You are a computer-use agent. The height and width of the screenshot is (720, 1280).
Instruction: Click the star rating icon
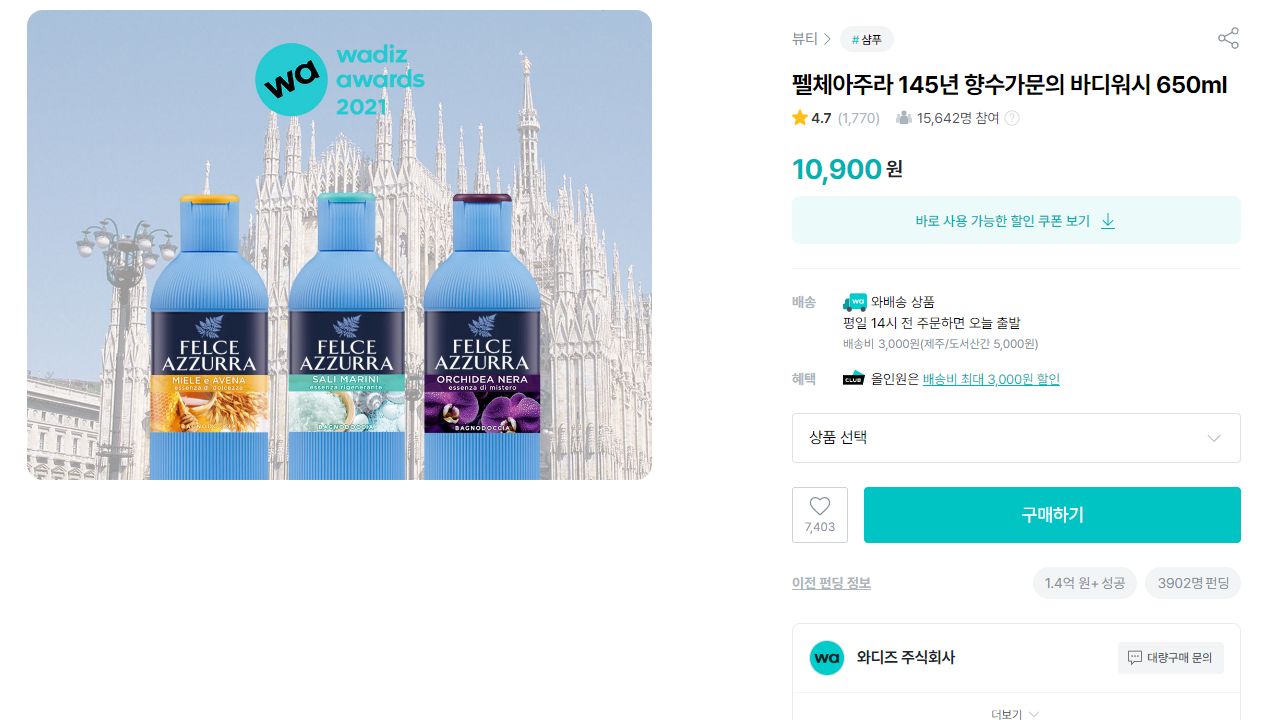800,118
